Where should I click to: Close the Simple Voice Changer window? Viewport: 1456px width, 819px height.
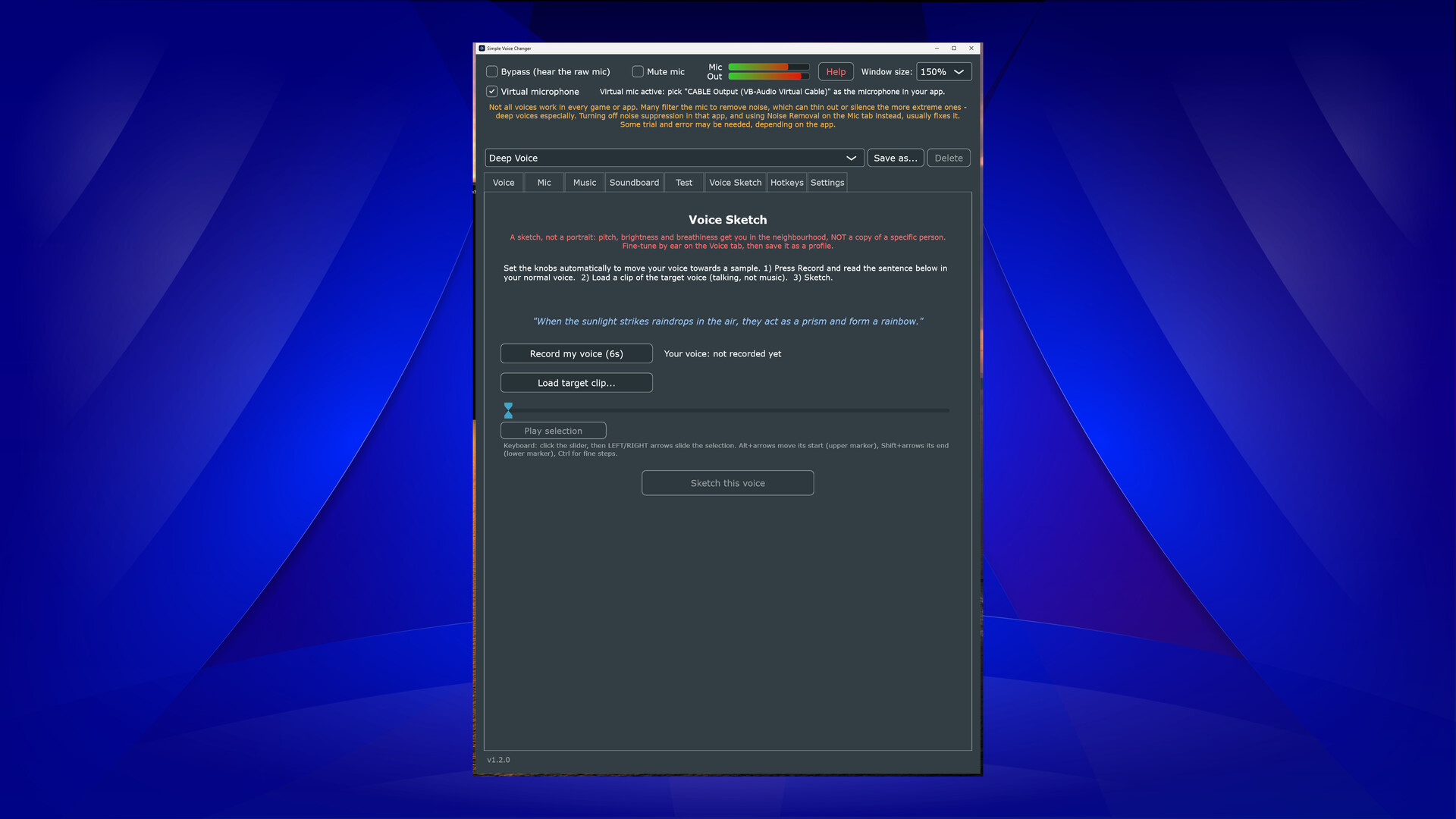(x=971, y=49)
